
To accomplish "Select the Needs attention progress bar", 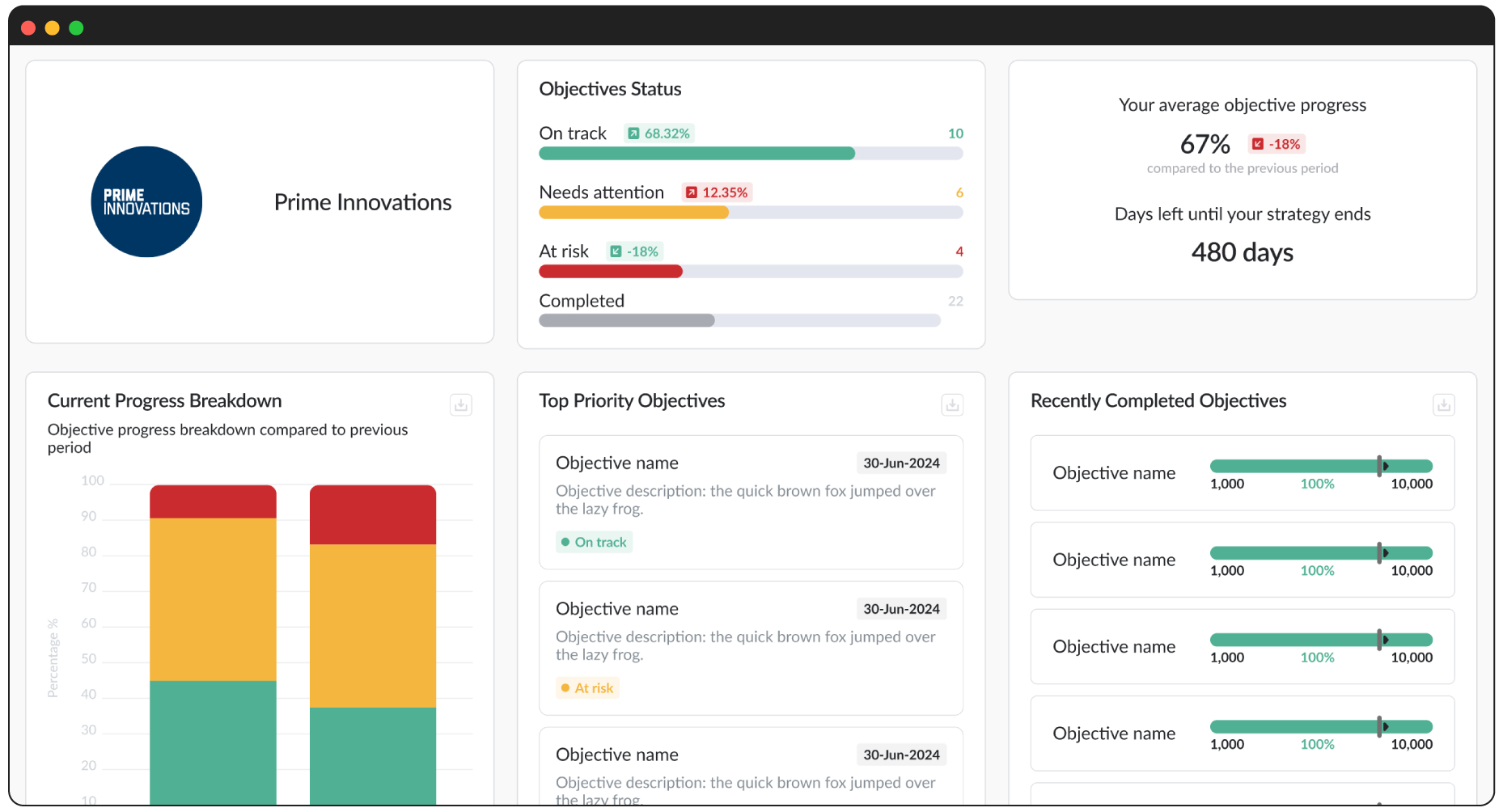I will click(751, 213).
